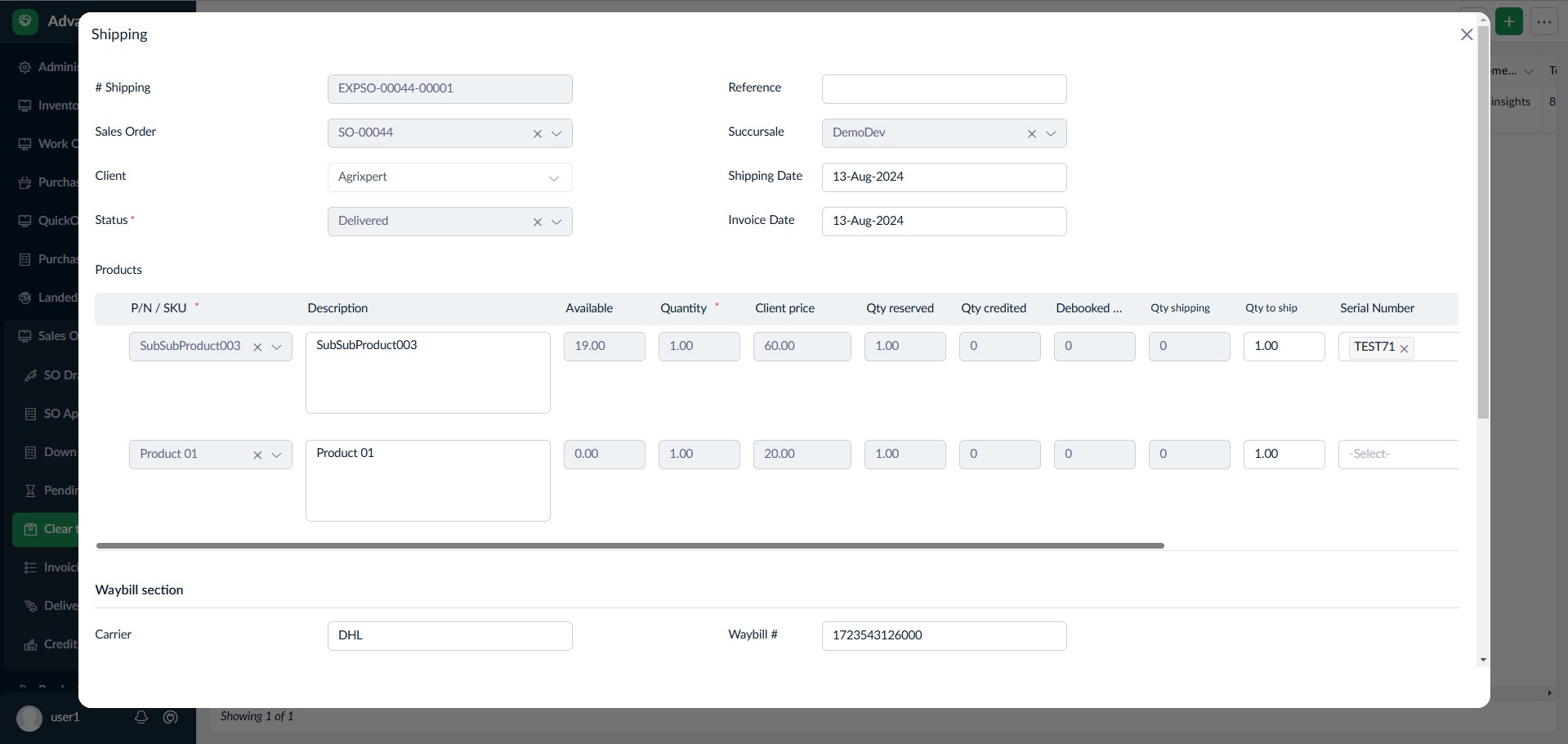Image resolution: width=1568 pixels, height=744 pixels.
Task: Open the three-dots more options menu
Action: point(1543,22)
